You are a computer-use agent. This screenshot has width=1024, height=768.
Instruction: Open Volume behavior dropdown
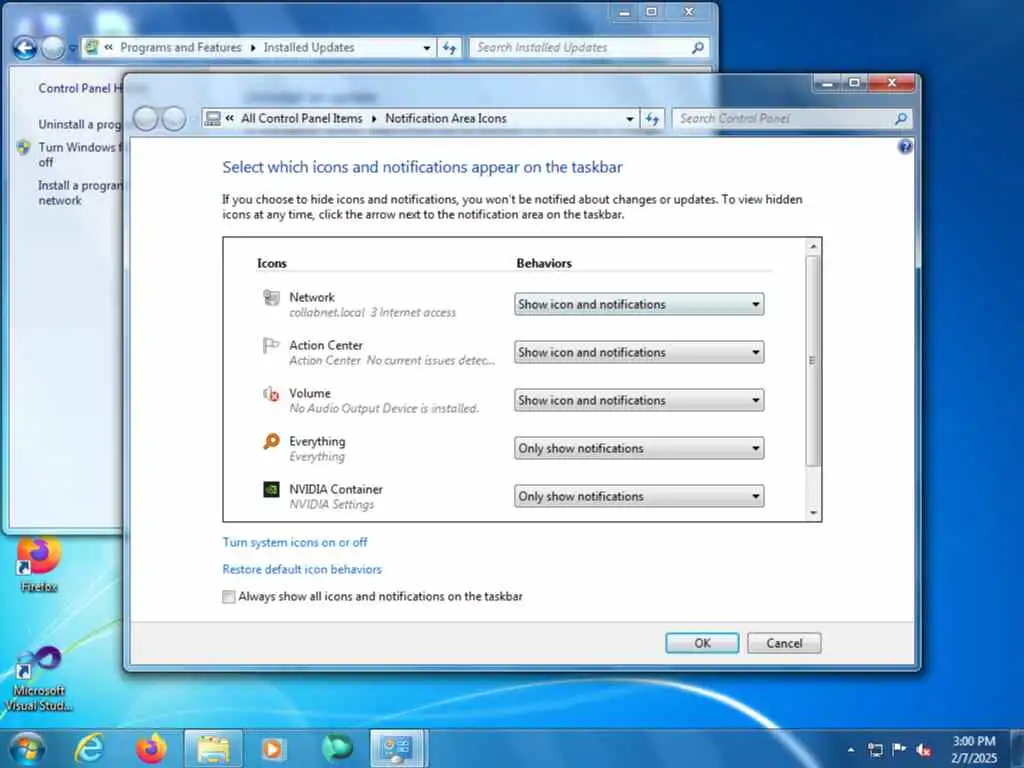pos(639,400)
